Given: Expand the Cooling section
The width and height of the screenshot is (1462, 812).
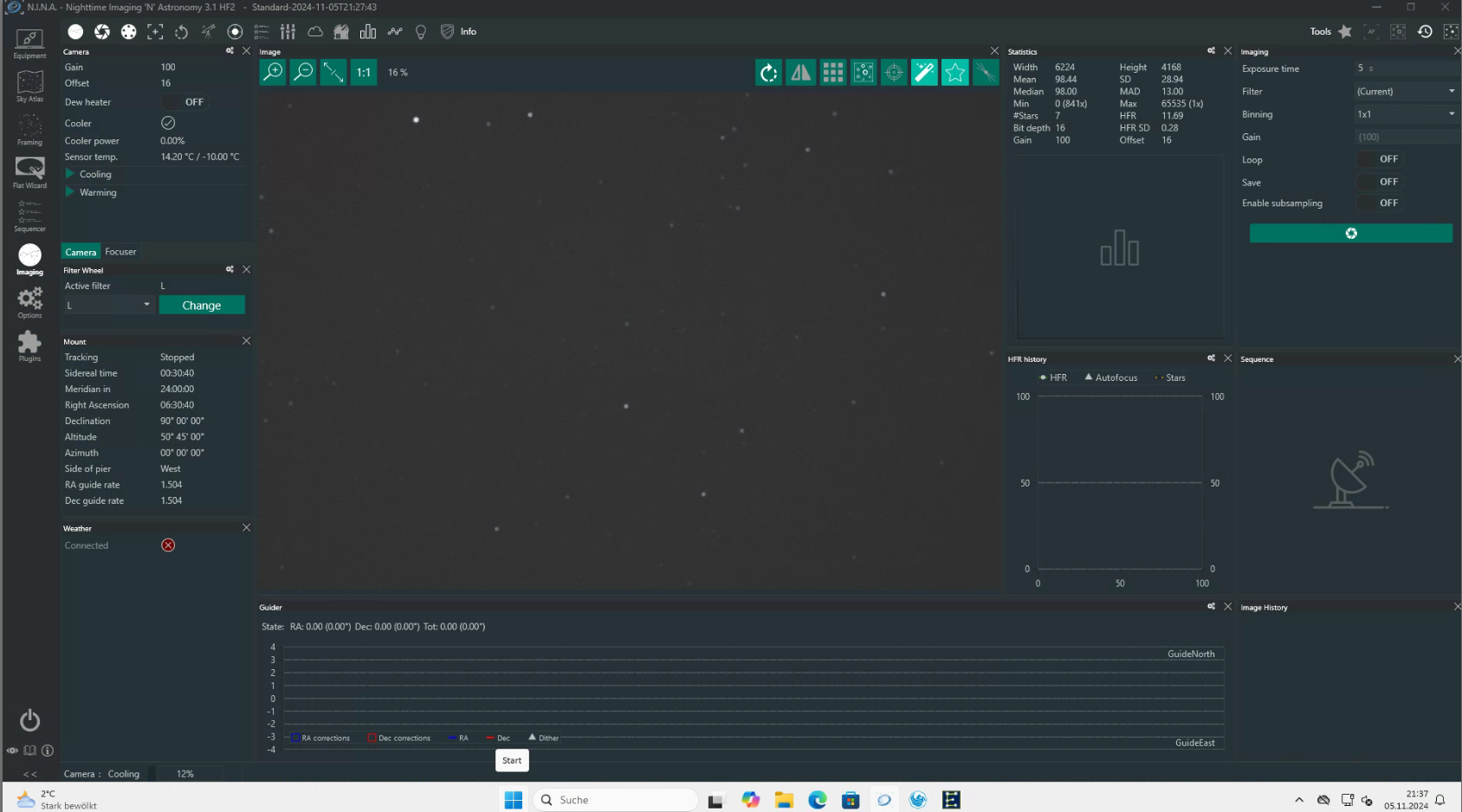Looking at the screenshot, I should pyautogui.click(x=70, y=174).
